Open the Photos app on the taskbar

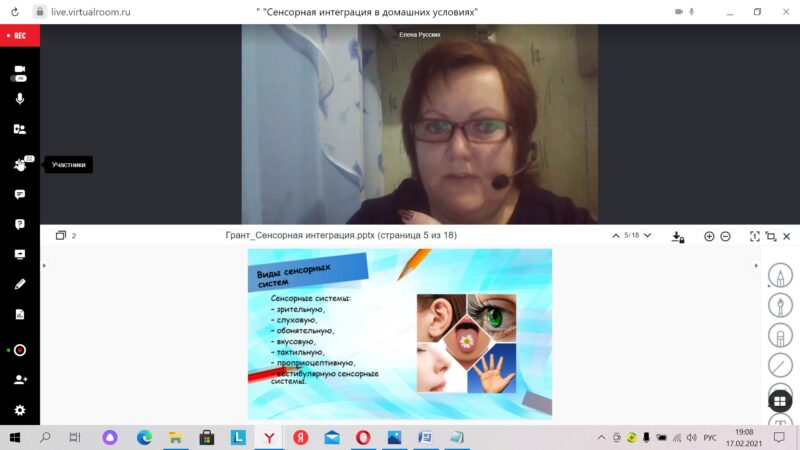tap(394, 437)
